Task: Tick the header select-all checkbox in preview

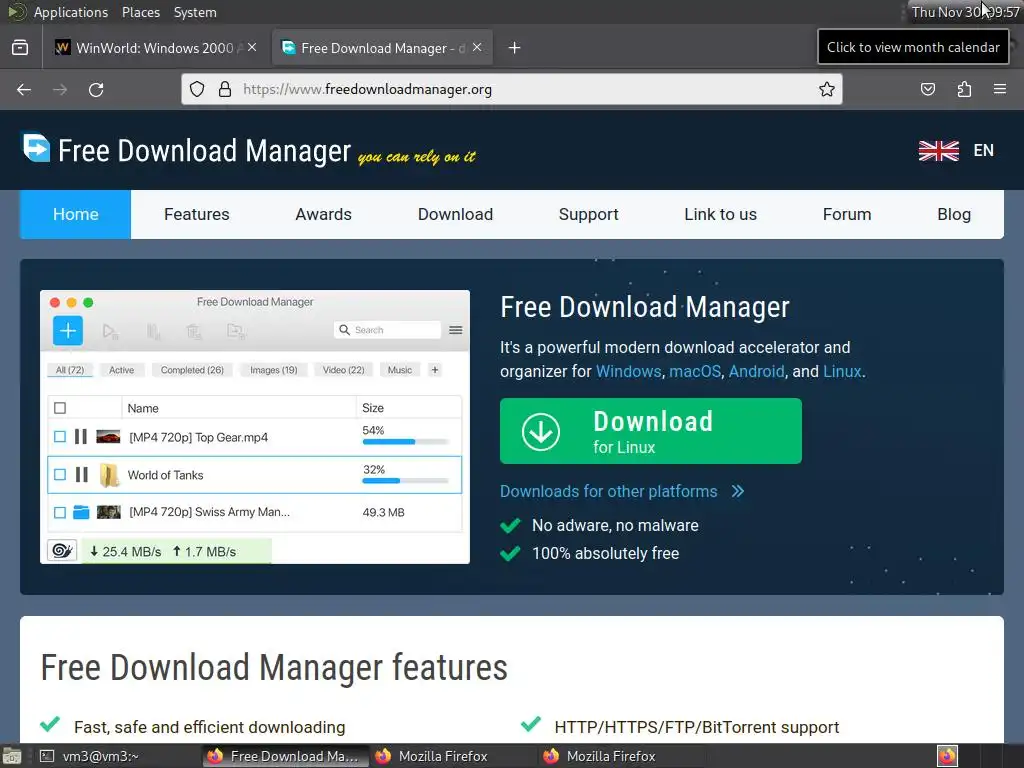Action: click(60, 408)
